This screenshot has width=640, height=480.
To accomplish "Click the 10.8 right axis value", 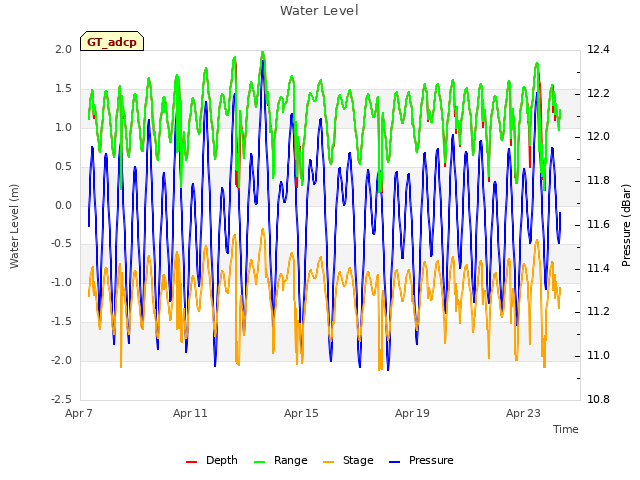I will tap(598, 399).
